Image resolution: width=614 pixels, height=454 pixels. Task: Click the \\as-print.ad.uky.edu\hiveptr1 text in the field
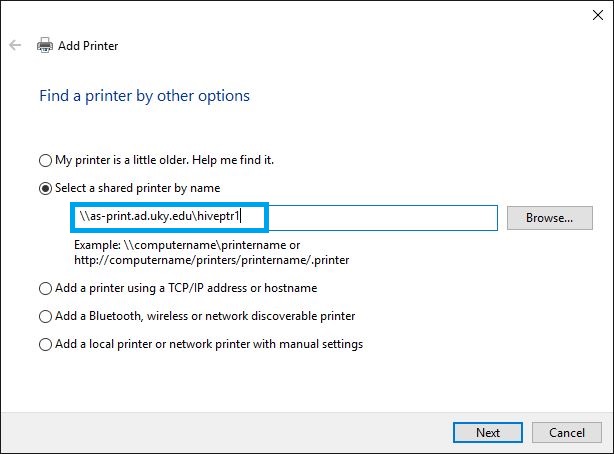click(159, 216)
